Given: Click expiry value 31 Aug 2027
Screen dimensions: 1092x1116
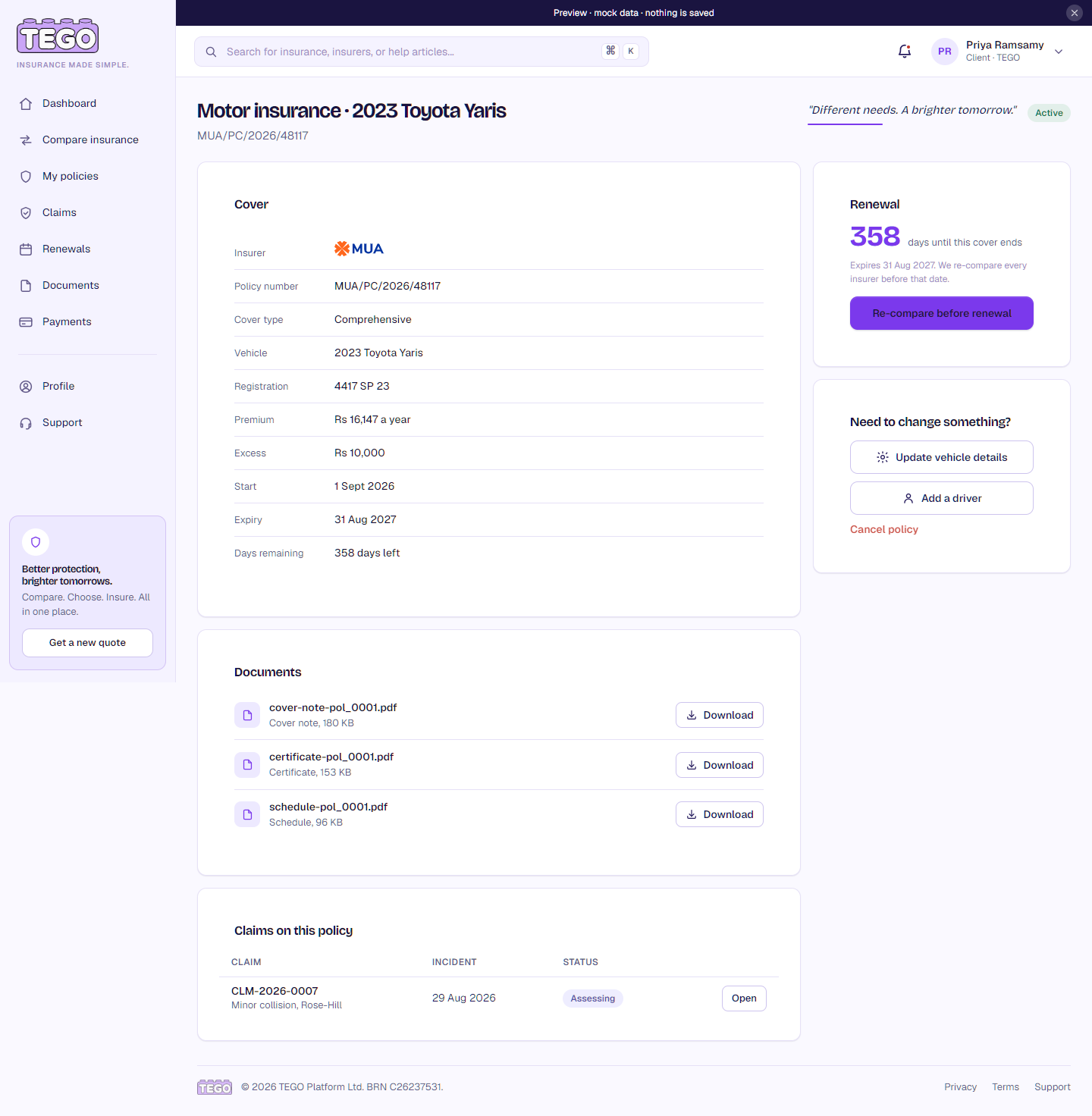Looking at the screenshot, I should 366,519.
